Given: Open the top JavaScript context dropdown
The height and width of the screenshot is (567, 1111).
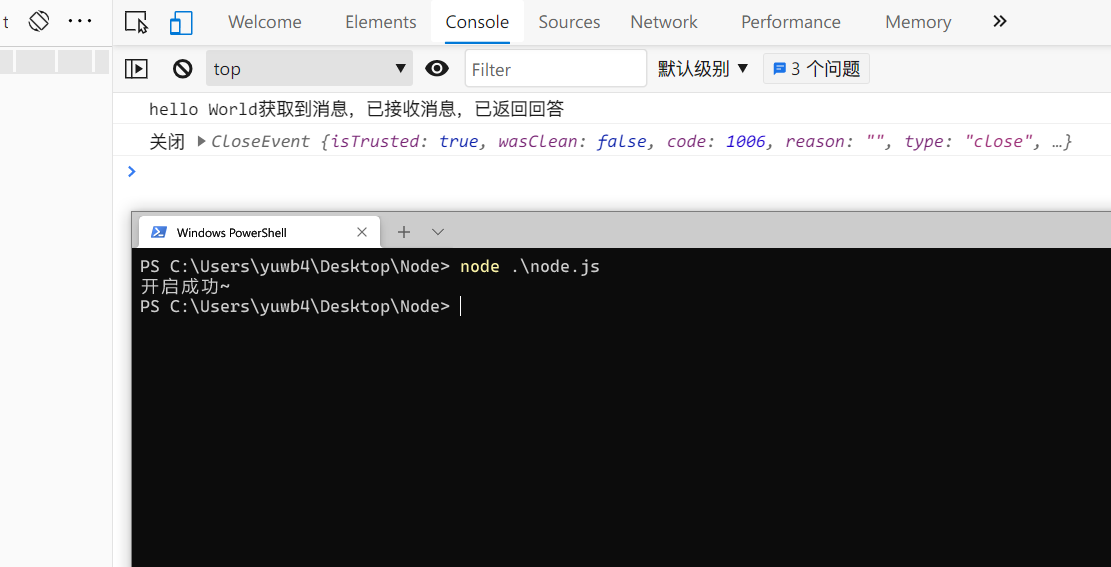Looking at the screenshot, I should (x=310, y=69).
